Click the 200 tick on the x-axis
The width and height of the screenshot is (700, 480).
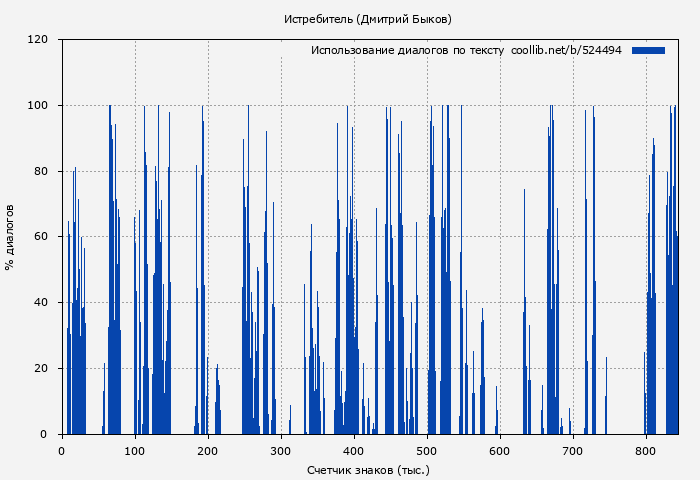pyautogui.click(x=208, y=450)
